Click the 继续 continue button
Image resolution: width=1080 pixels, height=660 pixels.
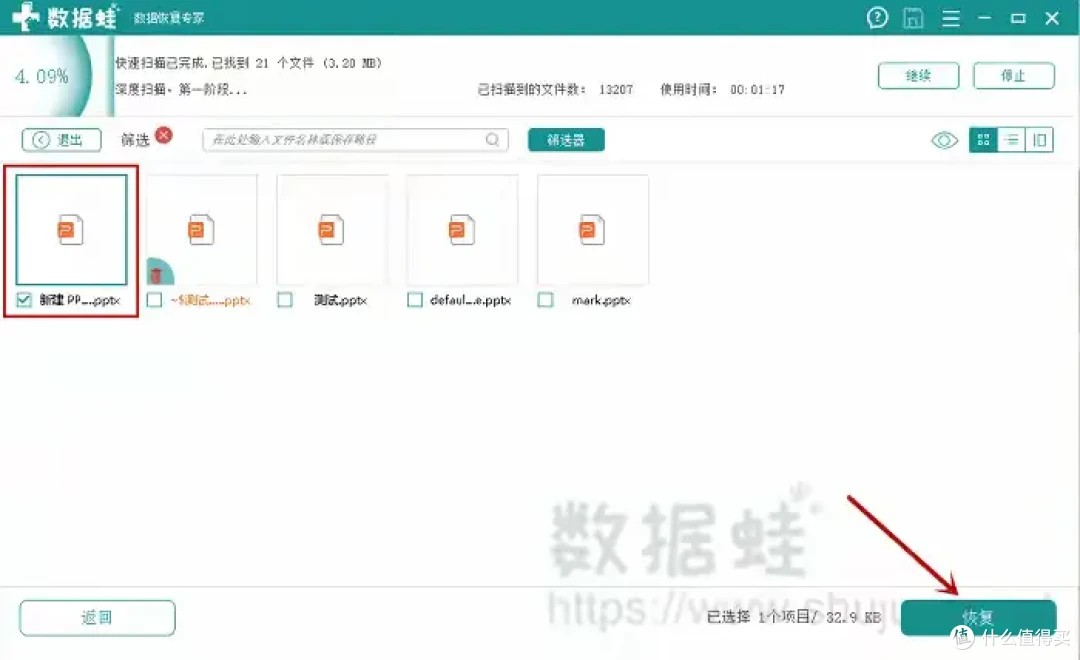(918, 76)
